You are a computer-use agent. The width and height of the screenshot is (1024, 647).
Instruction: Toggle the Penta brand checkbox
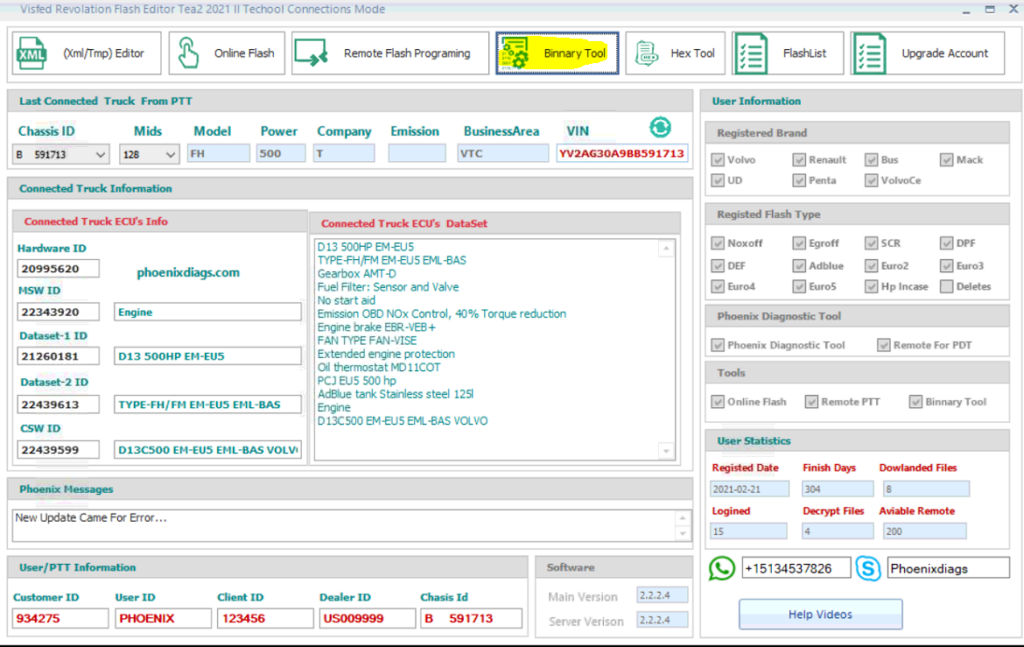[x=799, y=180]
